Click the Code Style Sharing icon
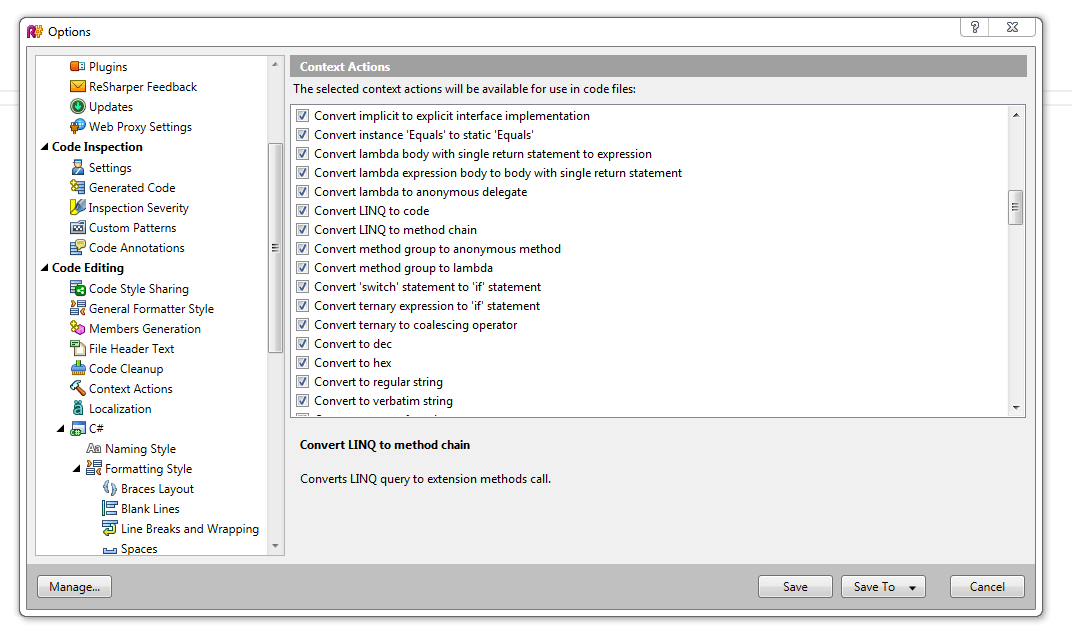This screenshot has width=1072, height=643. point(77,288)
